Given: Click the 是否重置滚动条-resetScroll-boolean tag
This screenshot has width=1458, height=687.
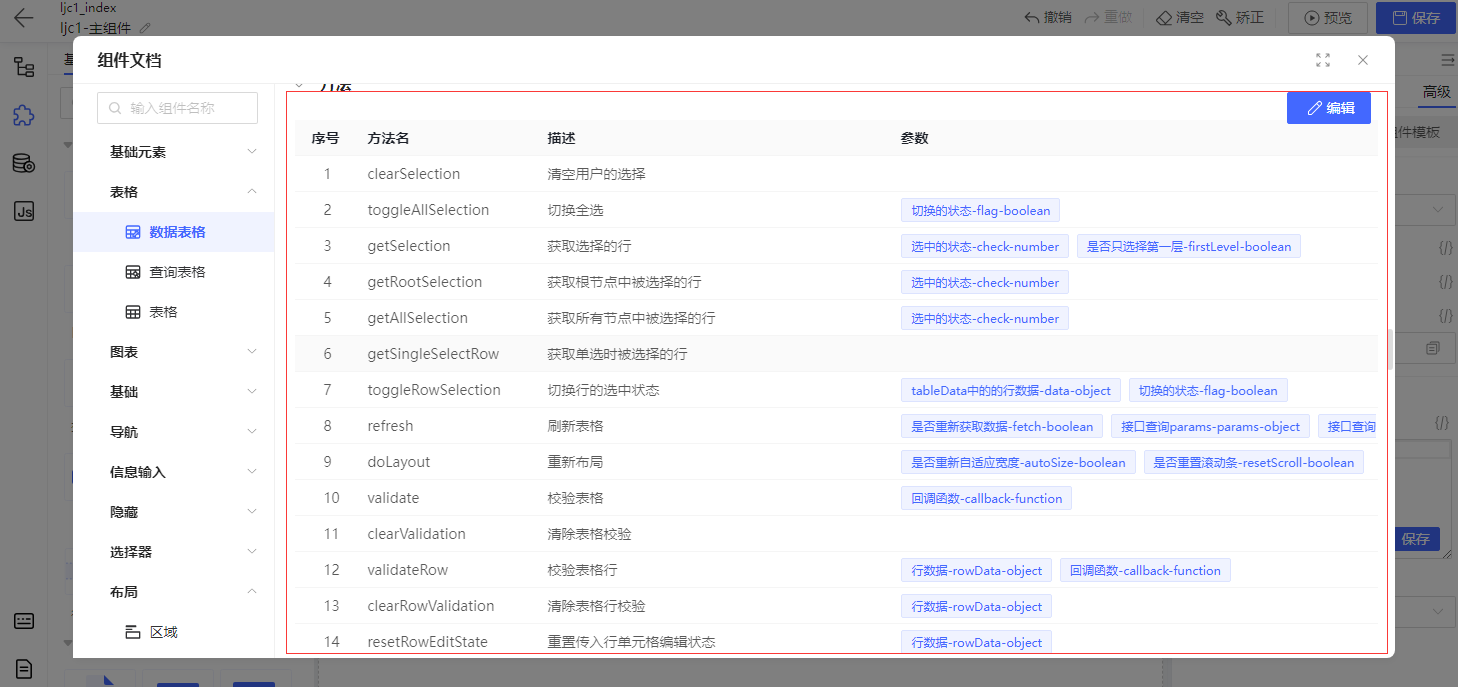Looking at the screenshot, I should [x=1254, y=462].
